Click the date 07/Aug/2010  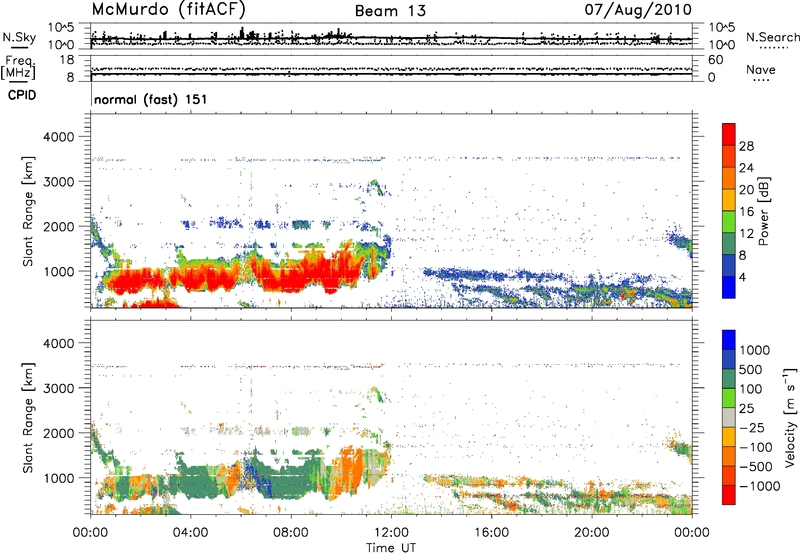(638, 9)
